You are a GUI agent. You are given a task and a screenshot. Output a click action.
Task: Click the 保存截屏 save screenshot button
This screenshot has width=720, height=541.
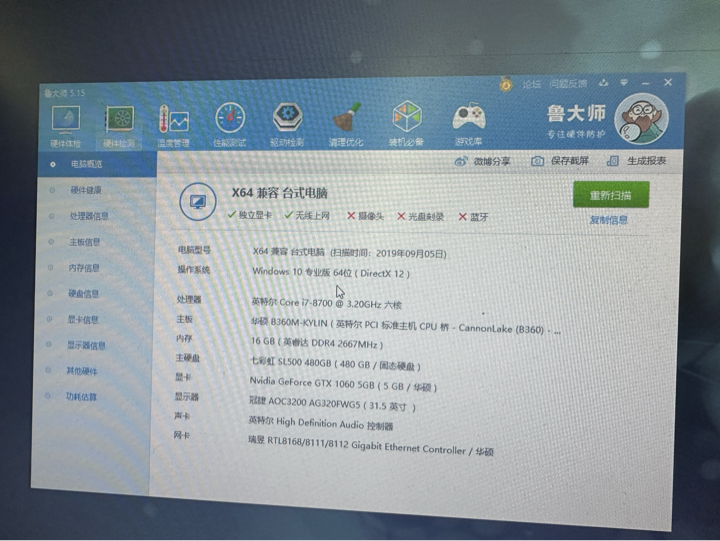[x=560, y=161]
